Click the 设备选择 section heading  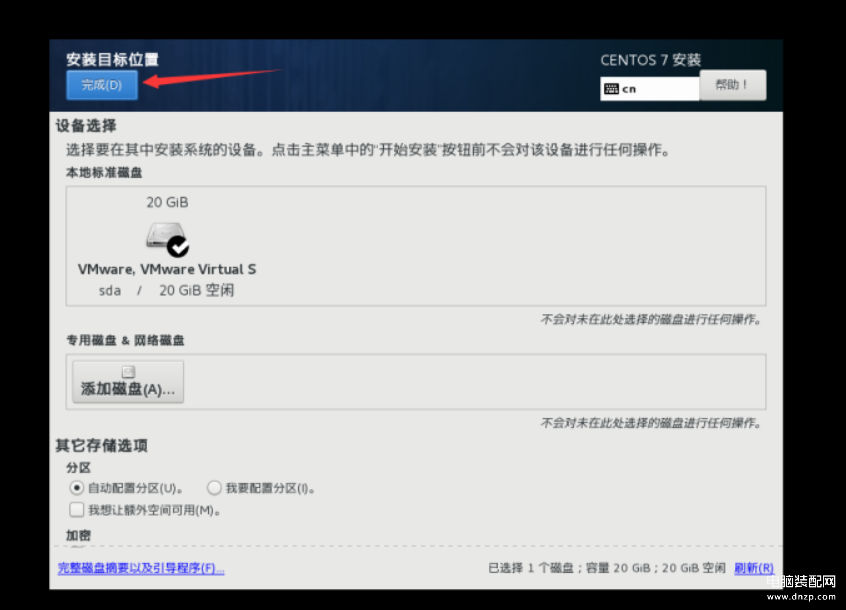point(86,126)
